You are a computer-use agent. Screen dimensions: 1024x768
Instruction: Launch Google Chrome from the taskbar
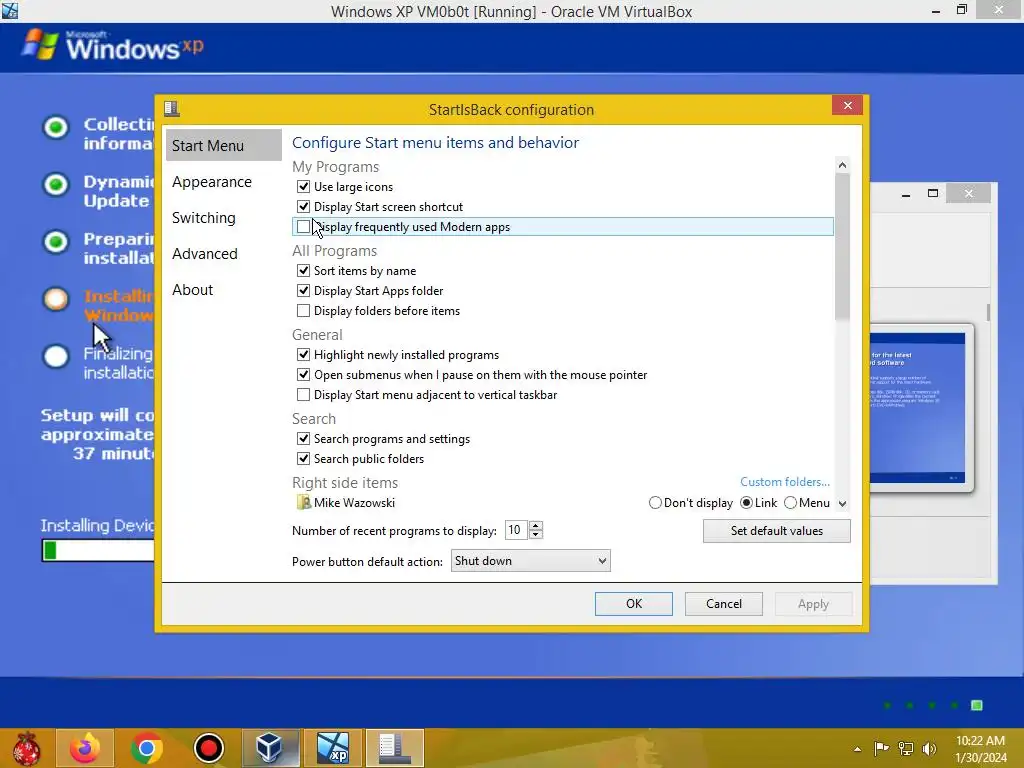146,748
